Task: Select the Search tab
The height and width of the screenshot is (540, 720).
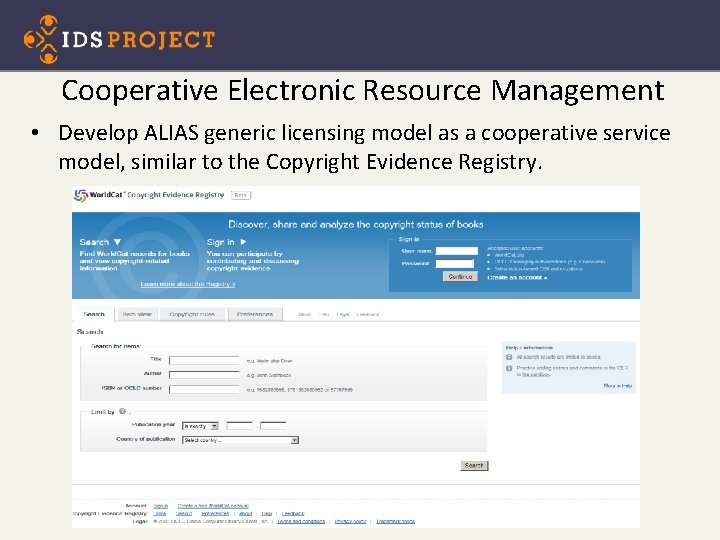Action: point(94,315)
